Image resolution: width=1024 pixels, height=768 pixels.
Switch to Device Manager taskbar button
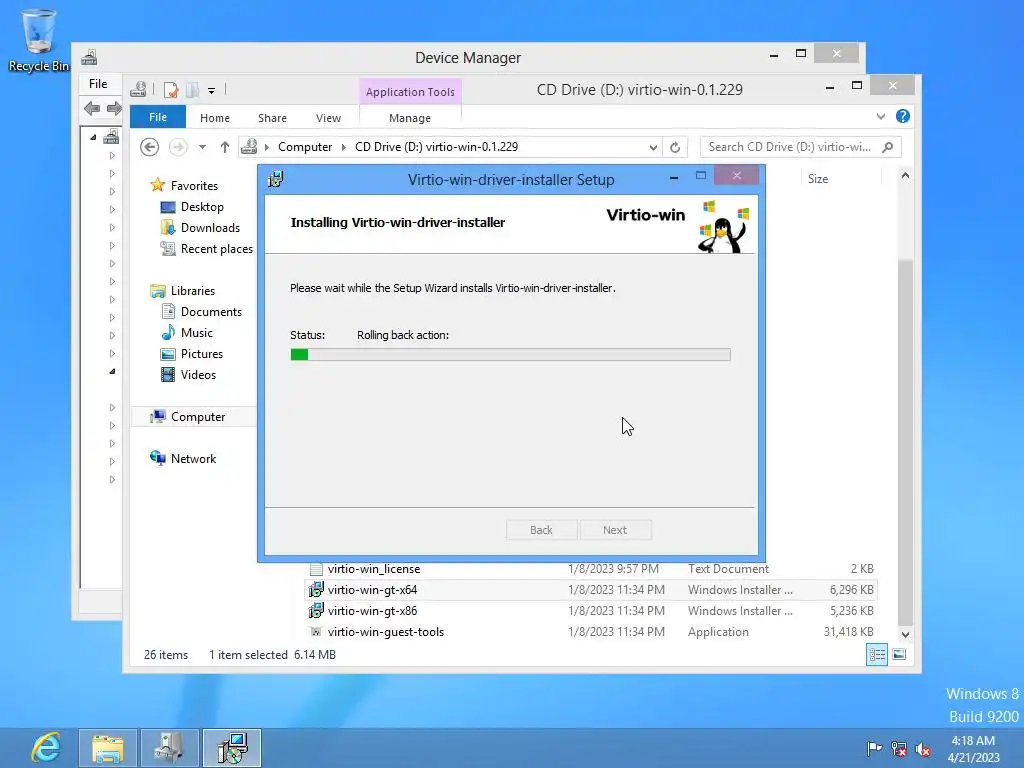[x=169, y=748]
